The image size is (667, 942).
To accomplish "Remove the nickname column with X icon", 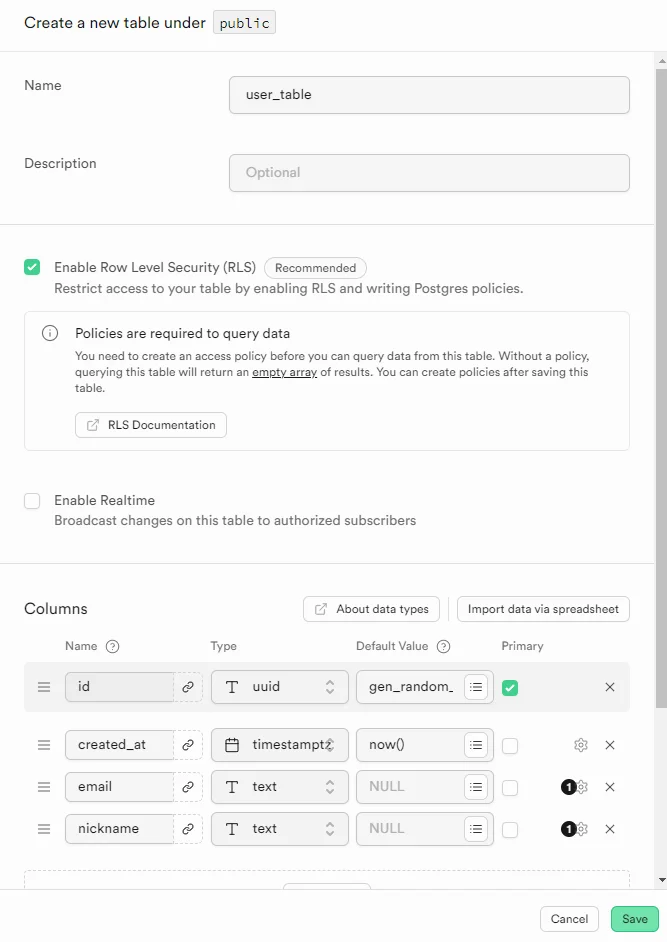I will 610,829.
